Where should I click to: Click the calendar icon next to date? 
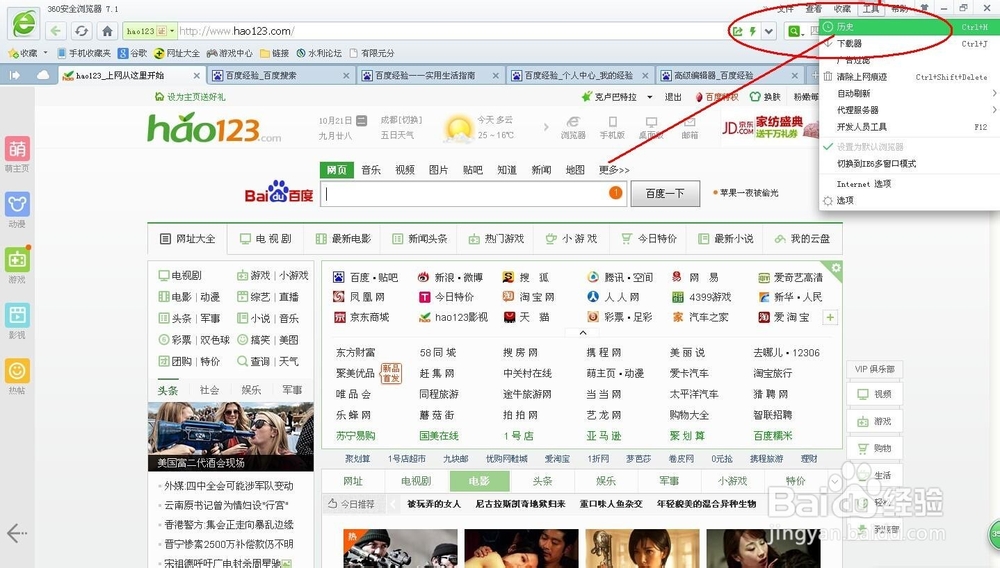coord(362,120)
